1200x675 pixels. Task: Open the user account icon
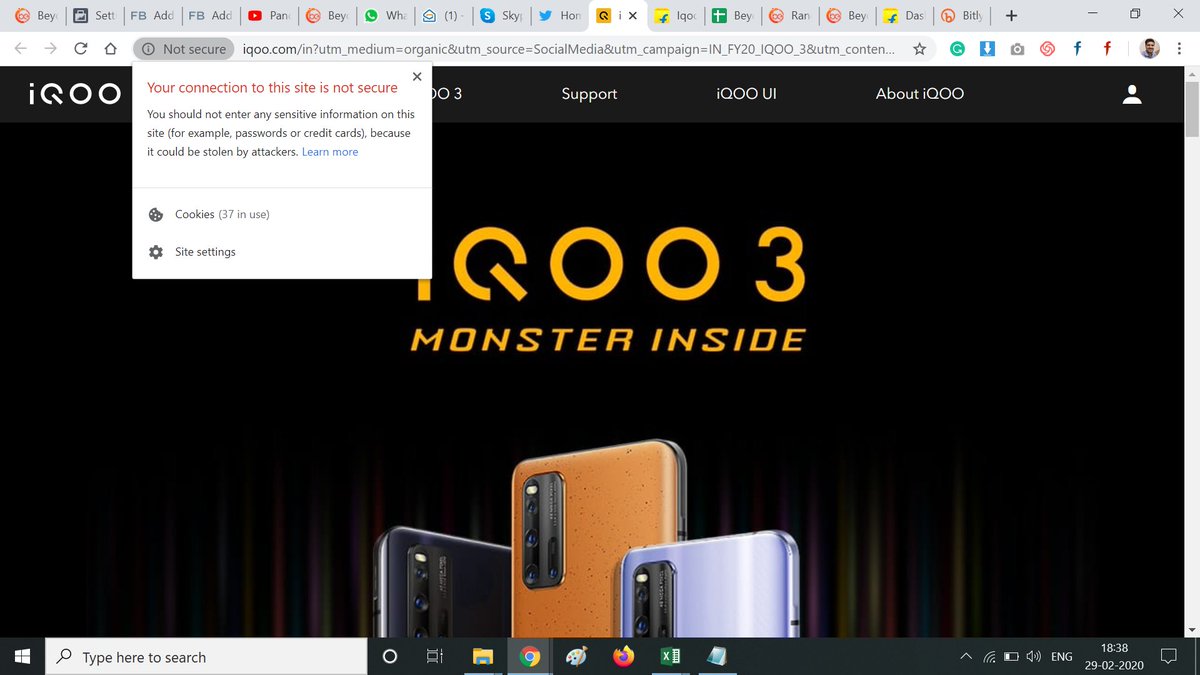pos(1132,94)
